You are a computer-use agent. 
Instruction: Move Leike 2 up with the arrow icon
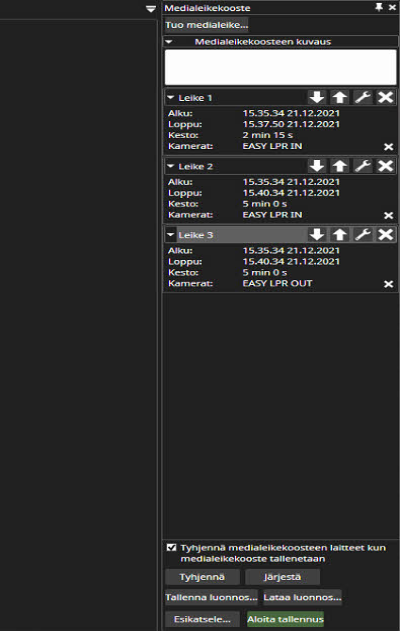[340, 166]
